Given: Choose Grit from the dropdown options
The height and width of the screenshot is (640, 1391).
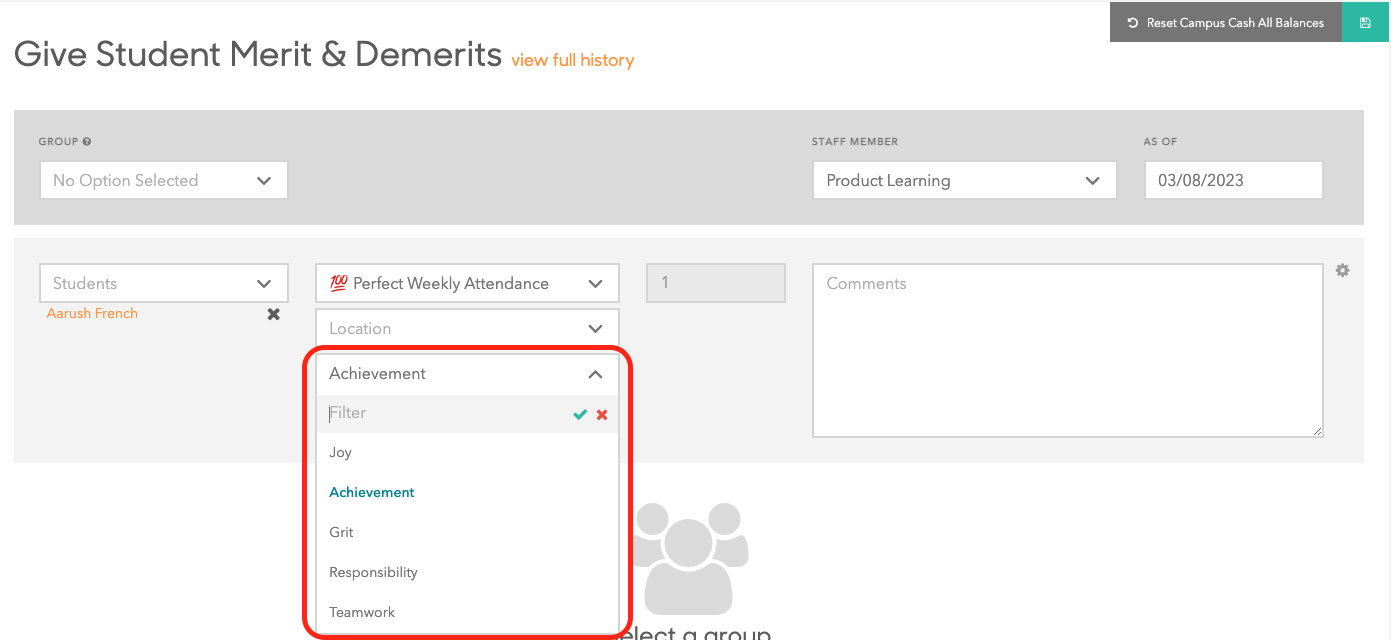Looking at the screenshot, I should coord(342,533).
